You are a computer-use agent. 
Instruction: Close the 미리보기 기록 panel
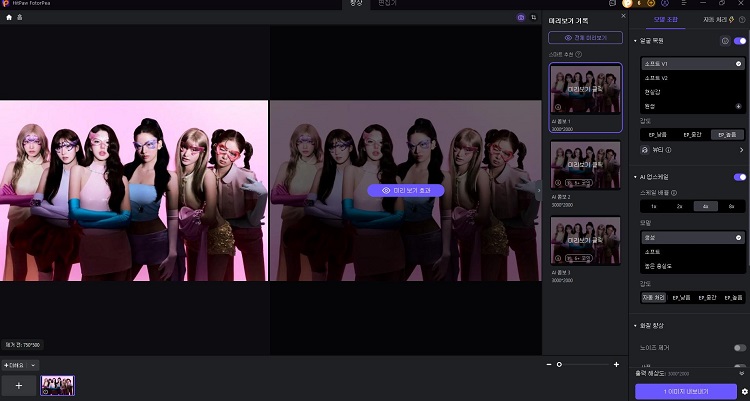pos(623,16)
